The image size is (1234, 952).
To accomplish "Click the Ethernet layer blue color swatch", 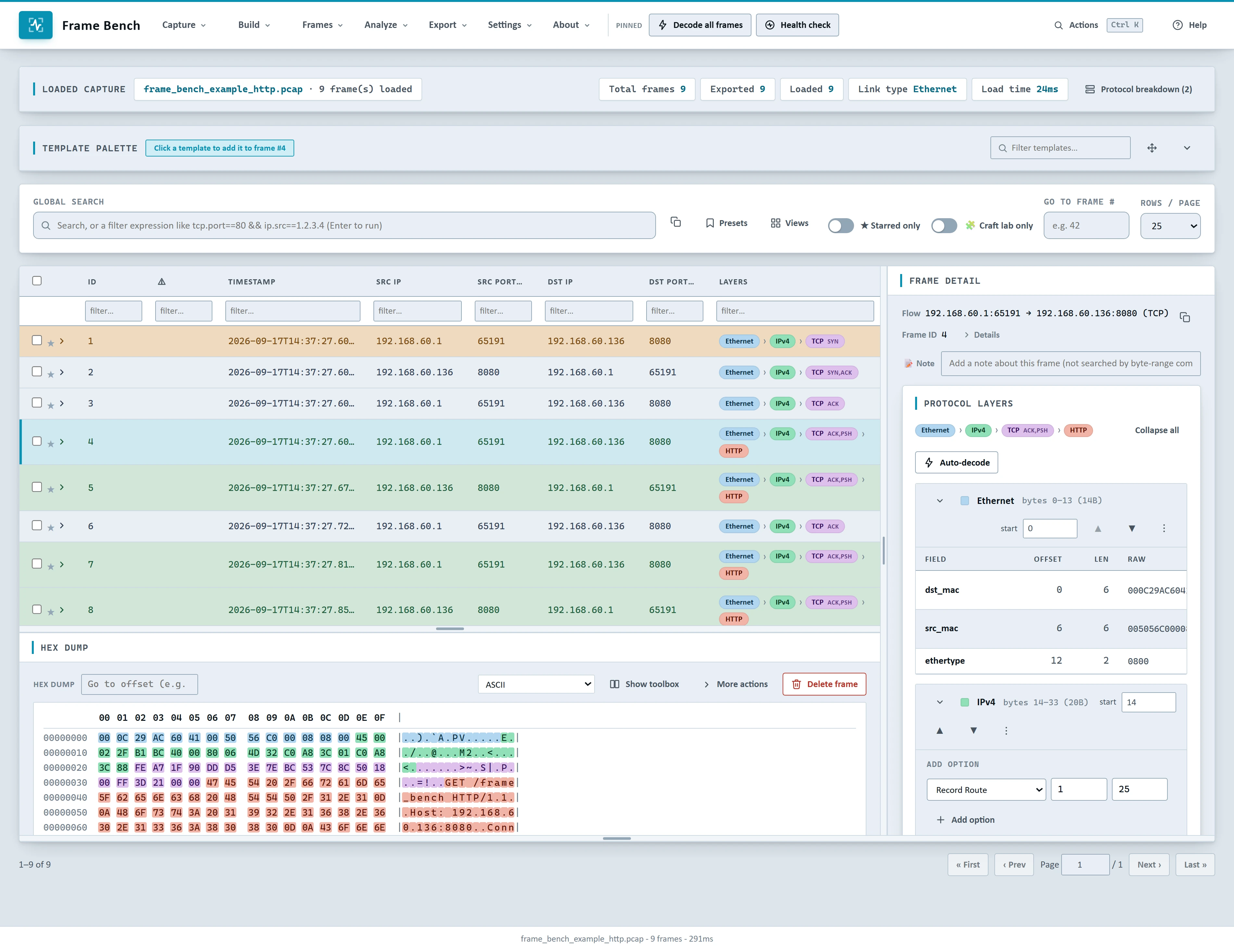I will click(x=965, y=501).
